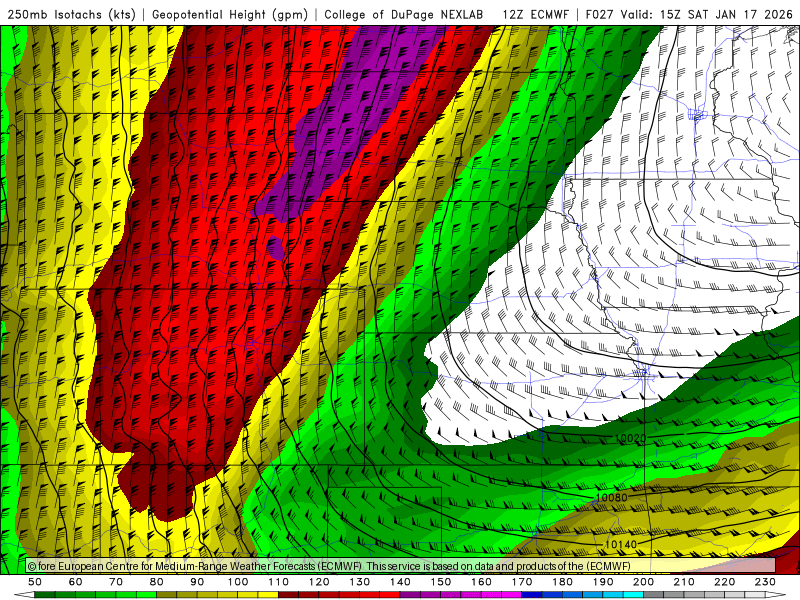The width and height of the screenshot is (800, 600).
Task: Click the 200 knot scale label
Action: [643, 582]
